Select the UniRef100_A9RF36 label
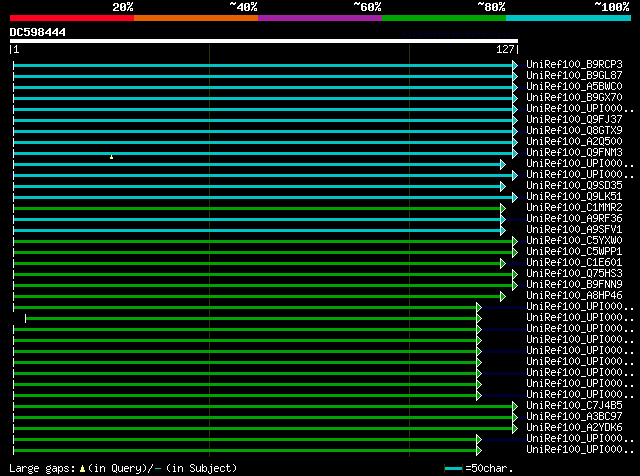This screenshot has width=640, height=476. tap(574, 219)
